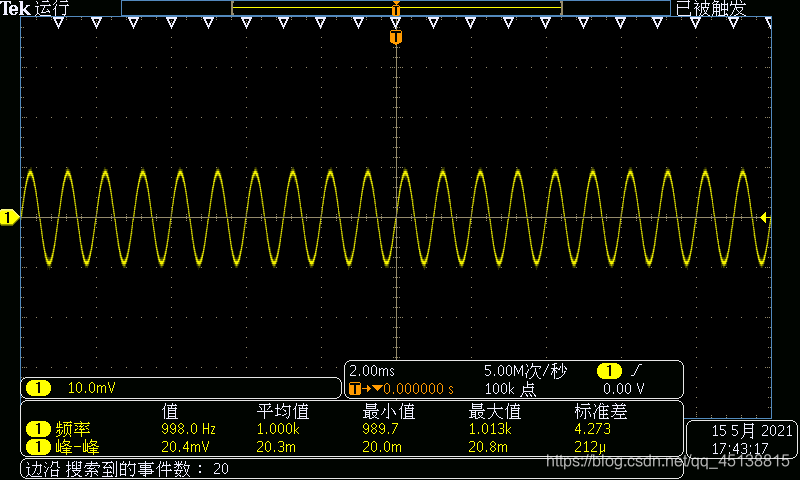Click the 最小值 column header
This screenshot has width=800, height=480.
(x=389, y=411)
